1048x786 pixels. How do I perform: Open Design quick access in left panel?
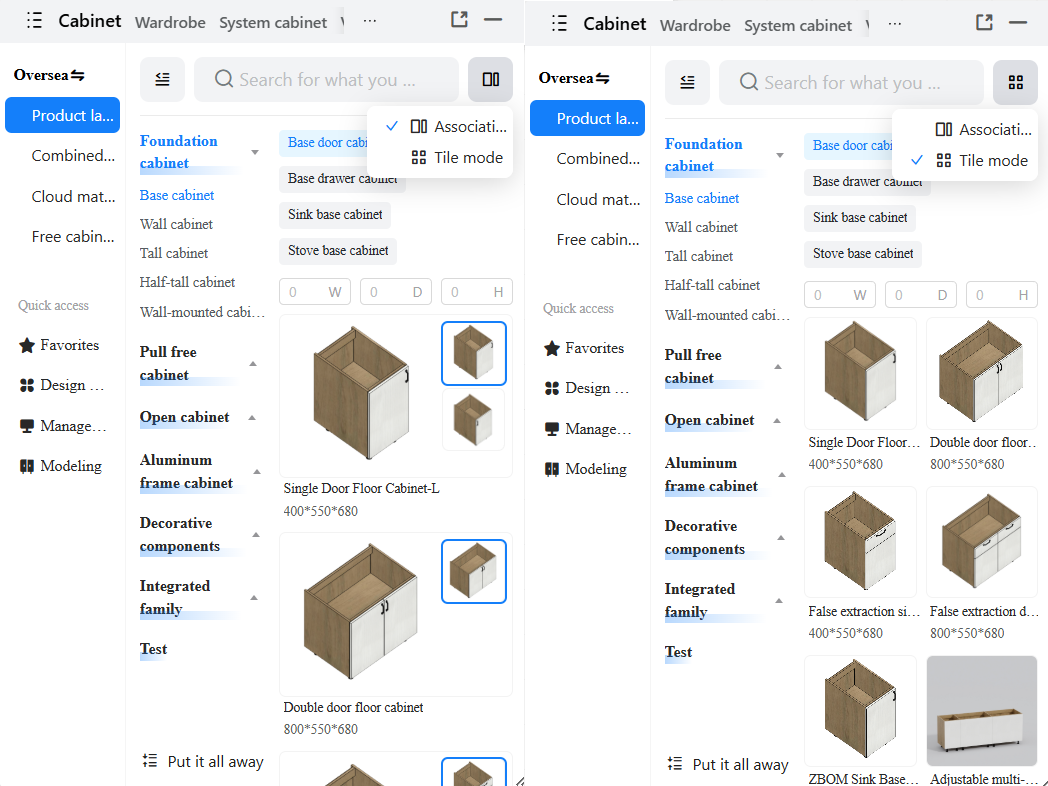61,386
